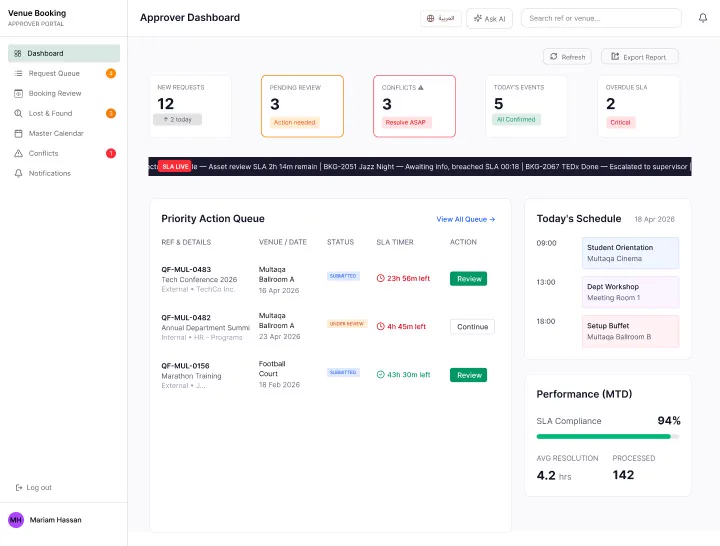The height and width of the screenshot is (546, 720).
Task: Click the Ask AI sparkle icon
Action: coord(478,18)
